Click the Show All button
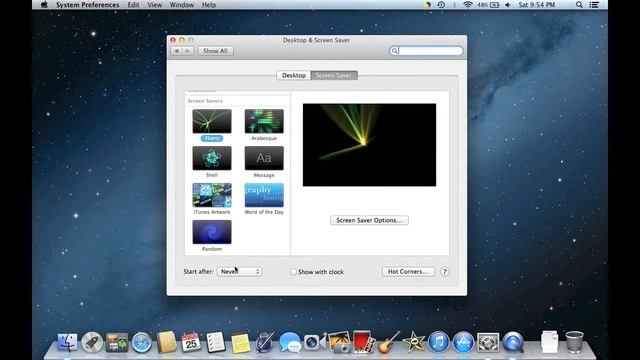The height and width of the screenshot is (360, 640). click(x=216, y=51)
